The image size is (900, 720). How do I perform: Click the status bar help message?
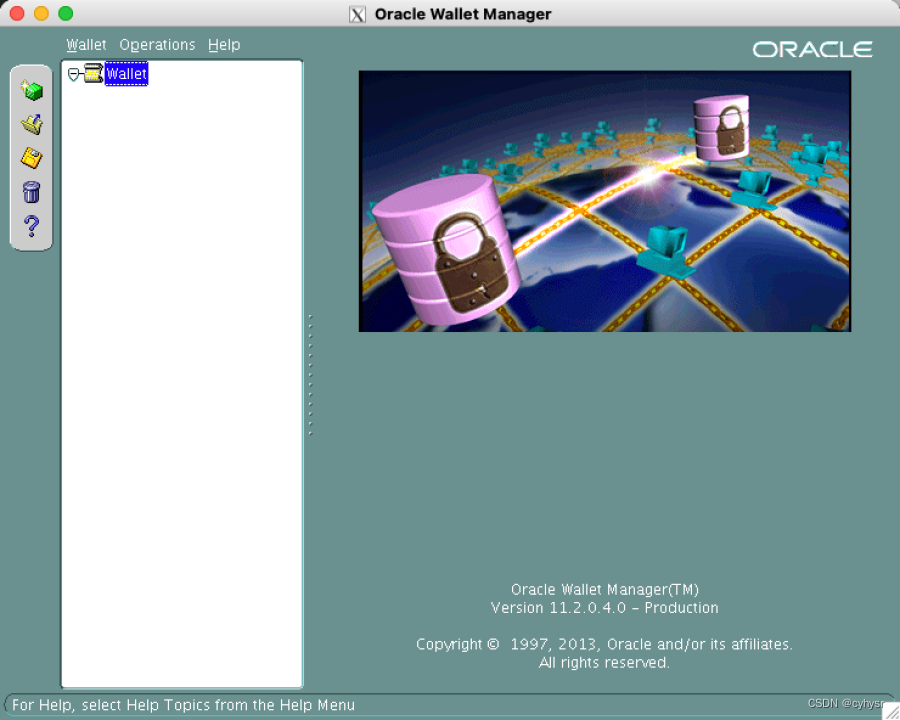pyautogui.click(x=183, y=705)
